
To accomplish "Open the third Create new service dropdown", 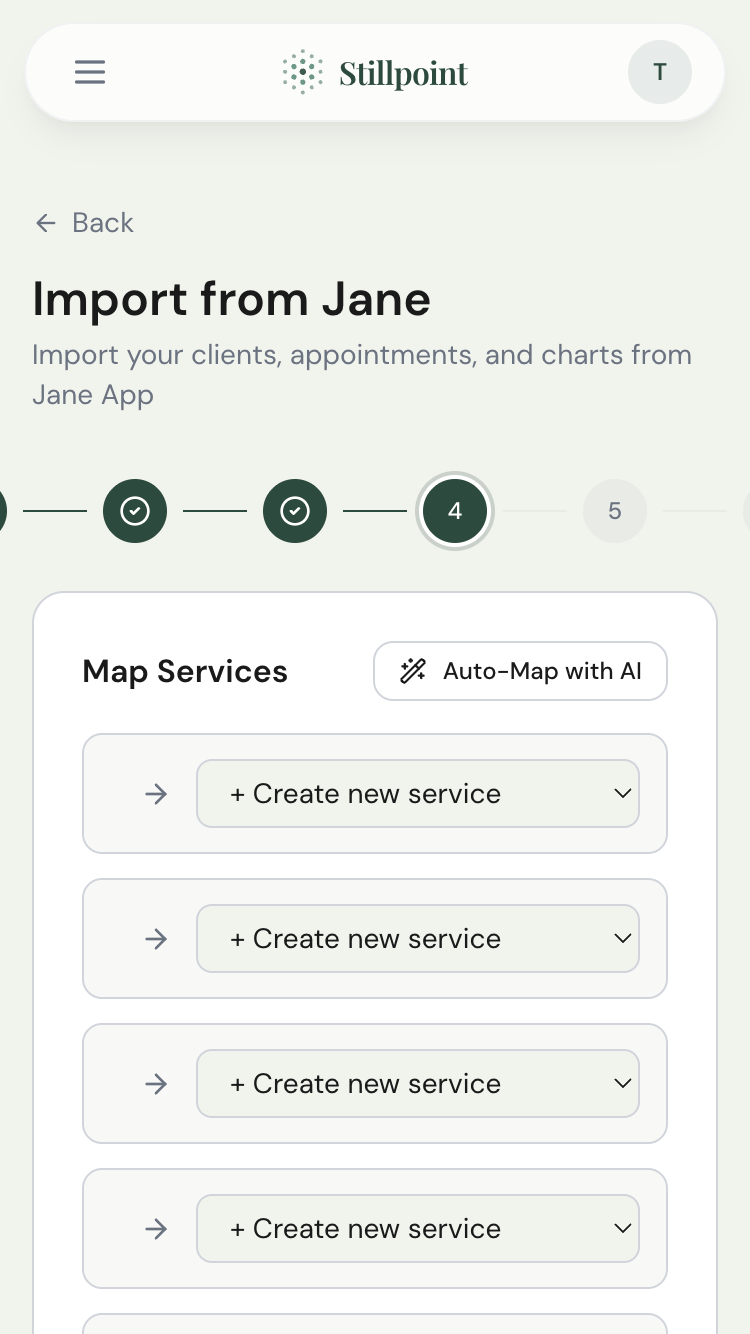I will point(418,1083).
